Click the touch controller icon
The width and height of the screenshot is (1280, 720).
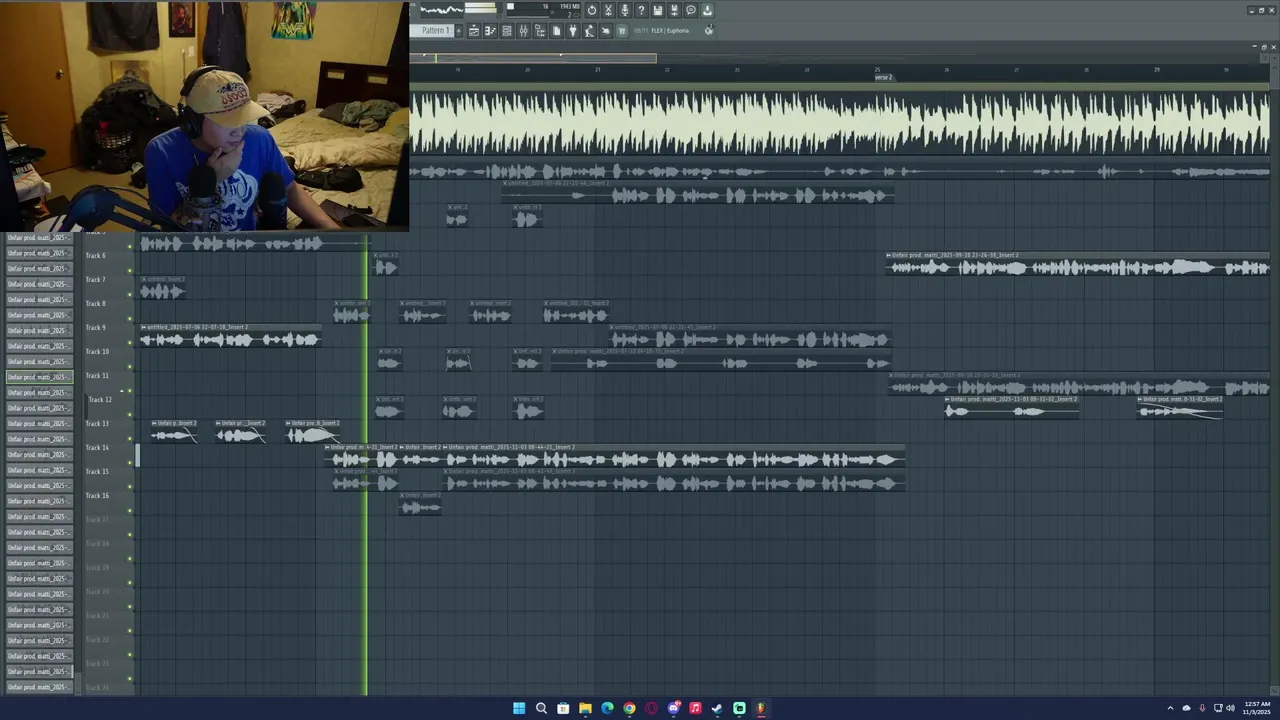point(605,31)
